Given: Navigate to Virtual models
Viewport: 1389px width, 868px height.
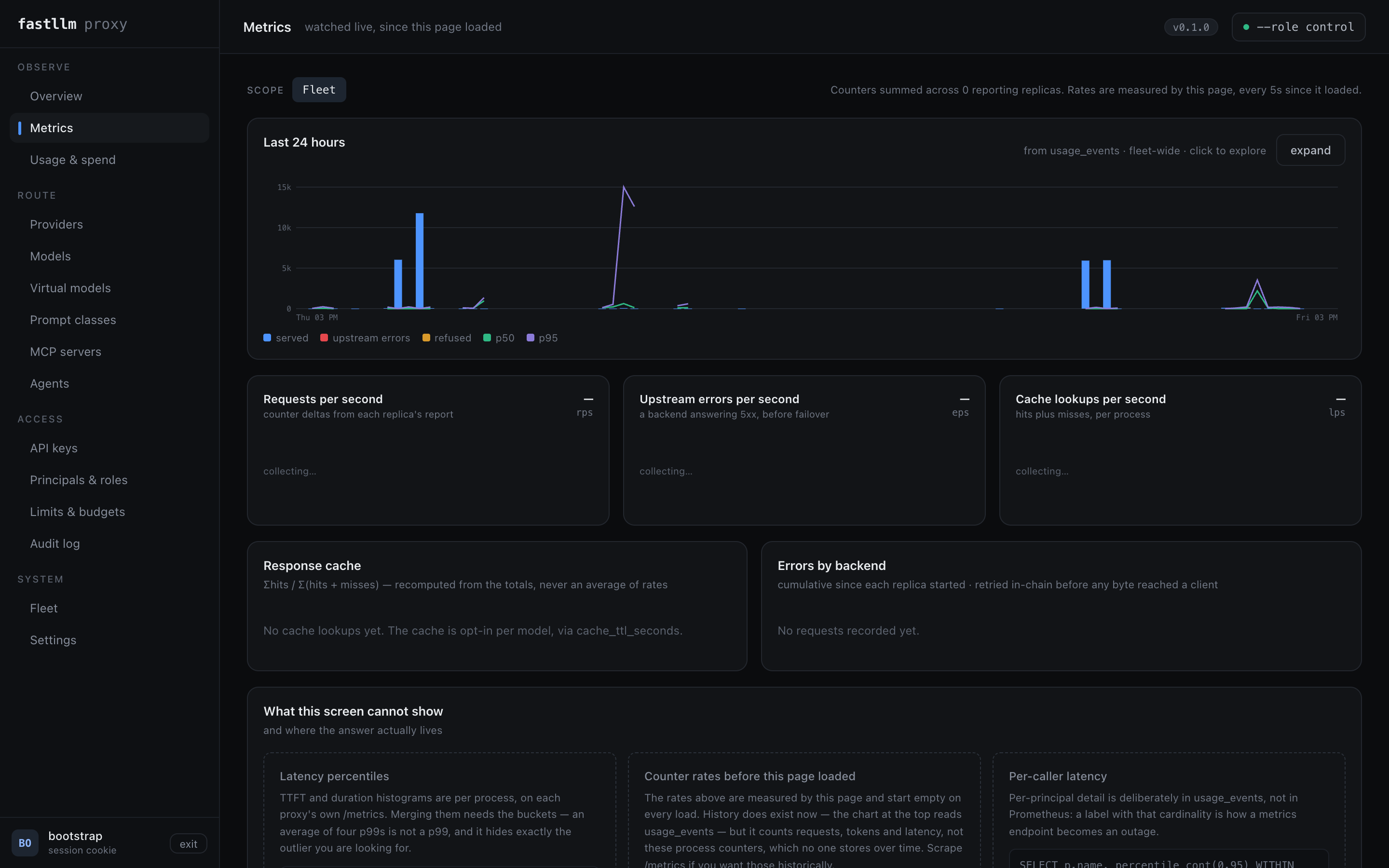Looking at the screenshot, I should point(109,288).
